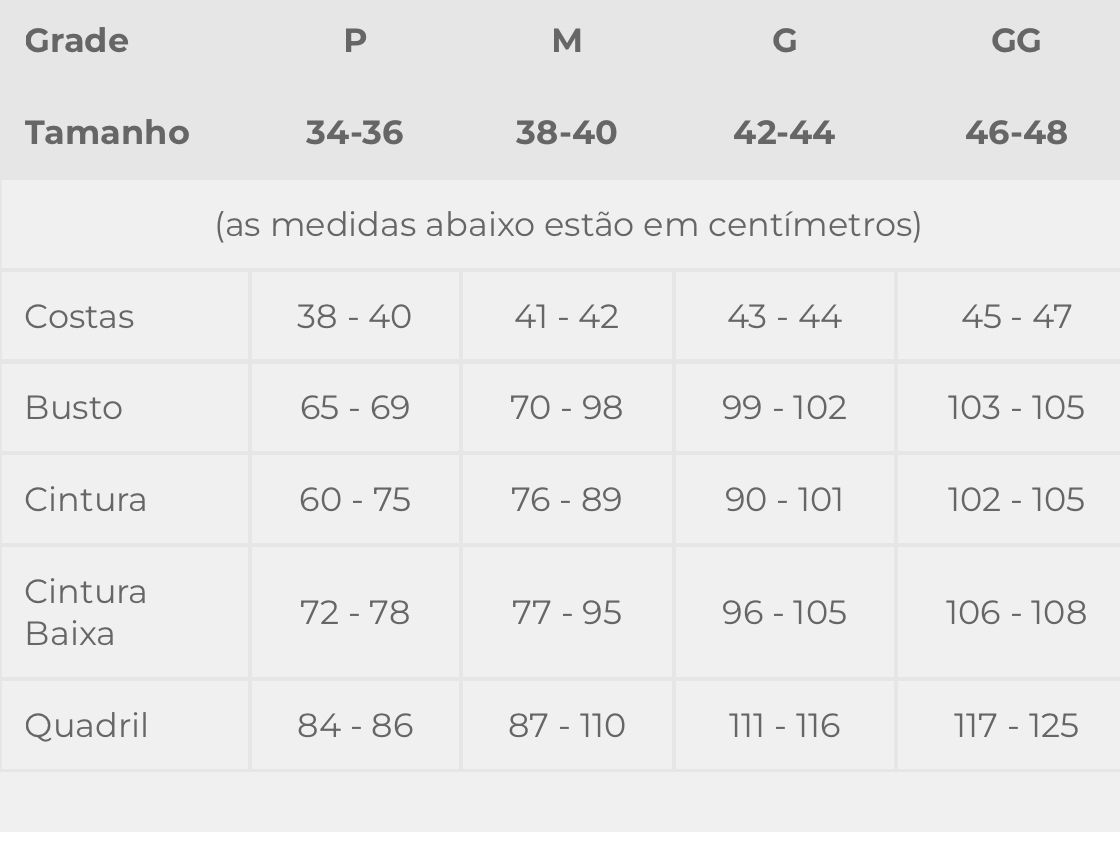Click Cintura Baixa value 106 - 108

[1016, 612]
